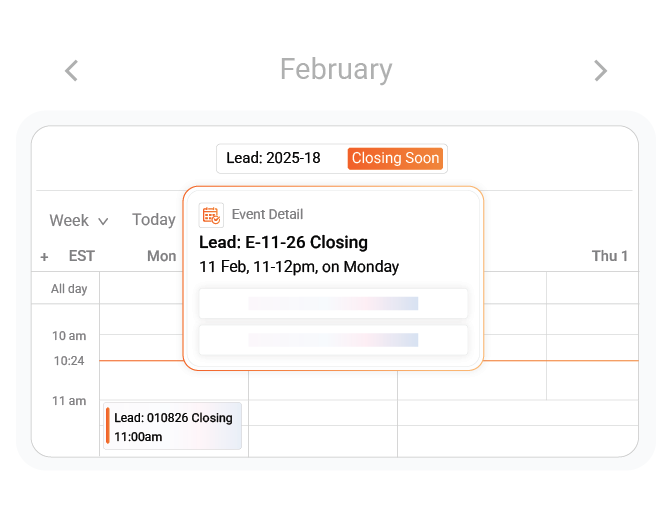The height and width of the screenshot is (528, 672).
Task: Advance to next month using right chevron
Action: coord(600,70)
